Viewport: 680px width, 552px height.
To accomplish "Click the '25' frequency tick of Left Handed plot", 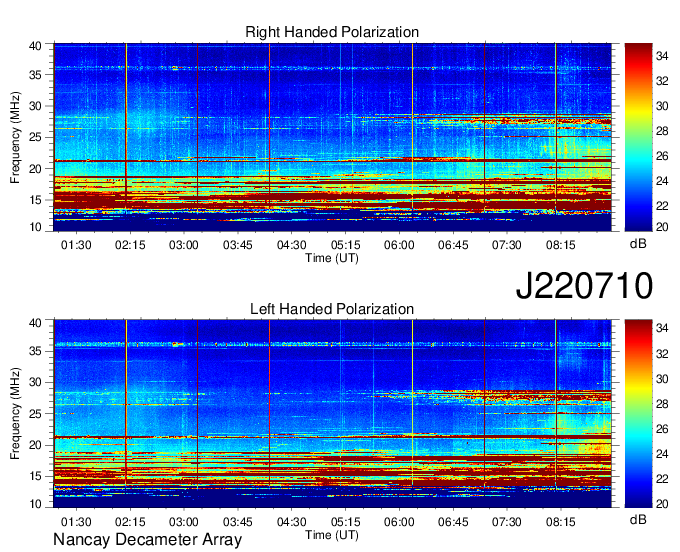I will pyautogui.click(x=35, y=414).
